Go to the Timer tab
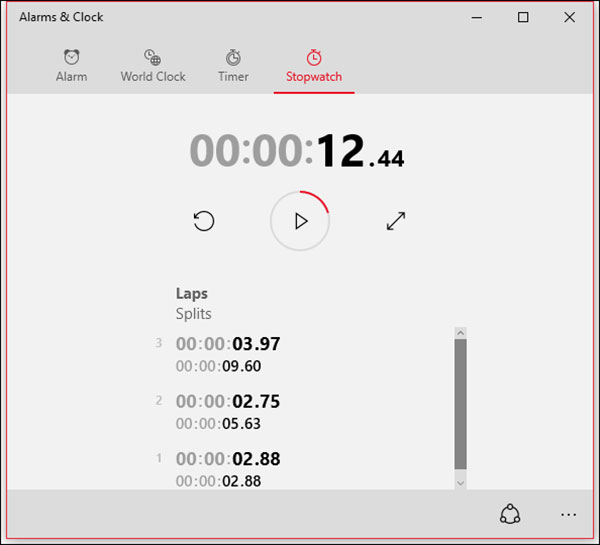600x545 pixels. [x=233, y=77]
